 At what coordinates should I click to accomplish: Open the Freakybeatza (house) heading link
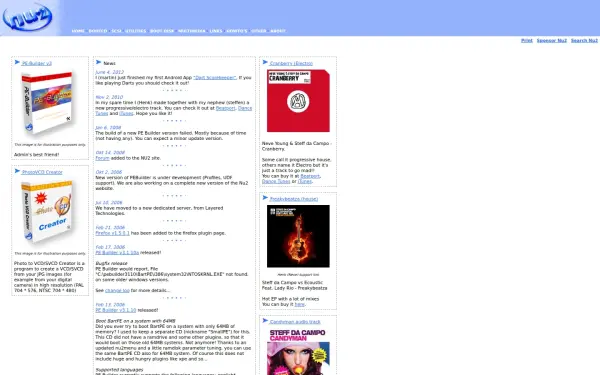pos(294,199)
